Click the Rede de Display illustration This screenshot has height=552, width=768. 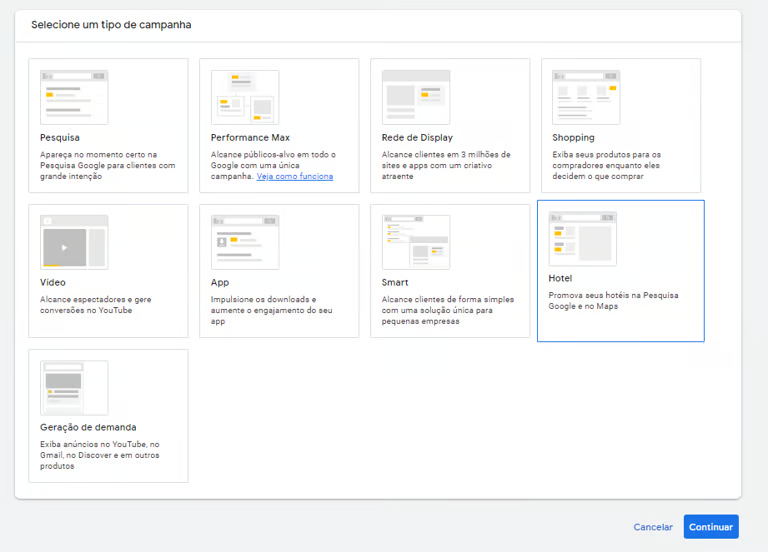tap(416, 97)
